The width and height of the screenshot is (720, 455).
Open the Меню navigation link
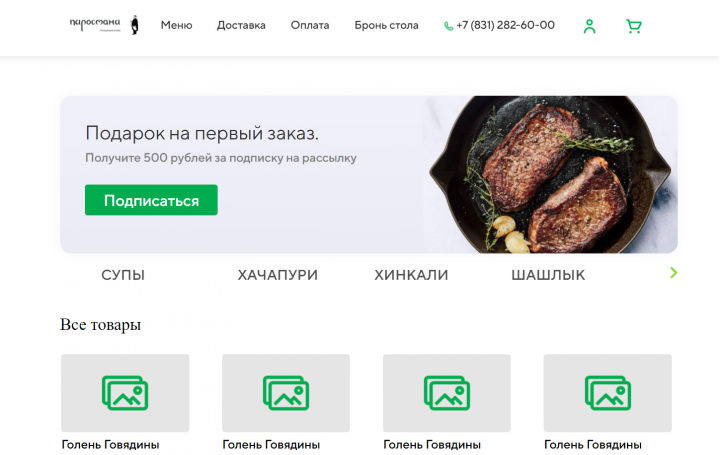(x=176, y=25)
